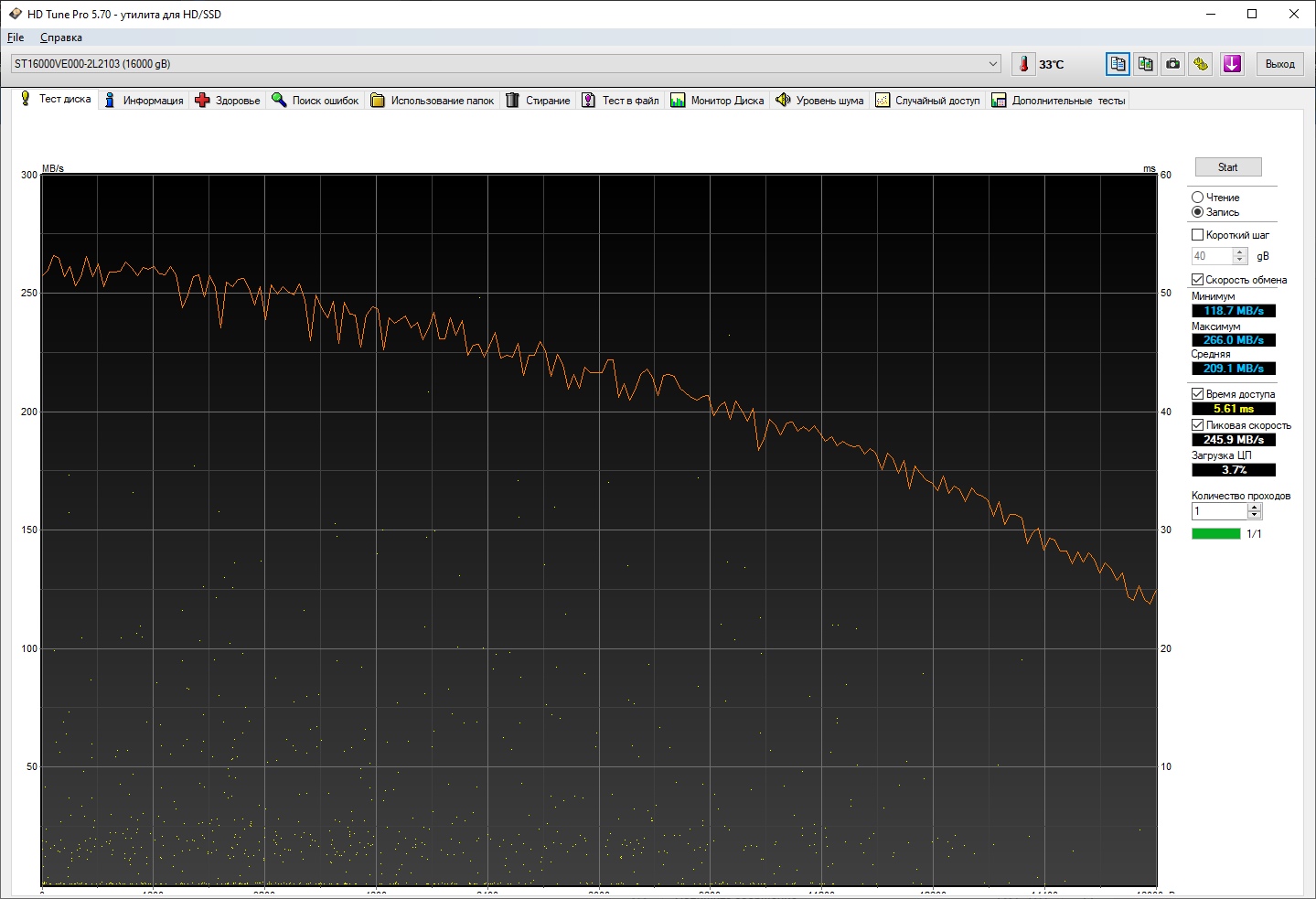Click the HD Tune Pro title bar icon
Image resolution: width=1316 pixels, height=899 pixels.
click(15, 14)
